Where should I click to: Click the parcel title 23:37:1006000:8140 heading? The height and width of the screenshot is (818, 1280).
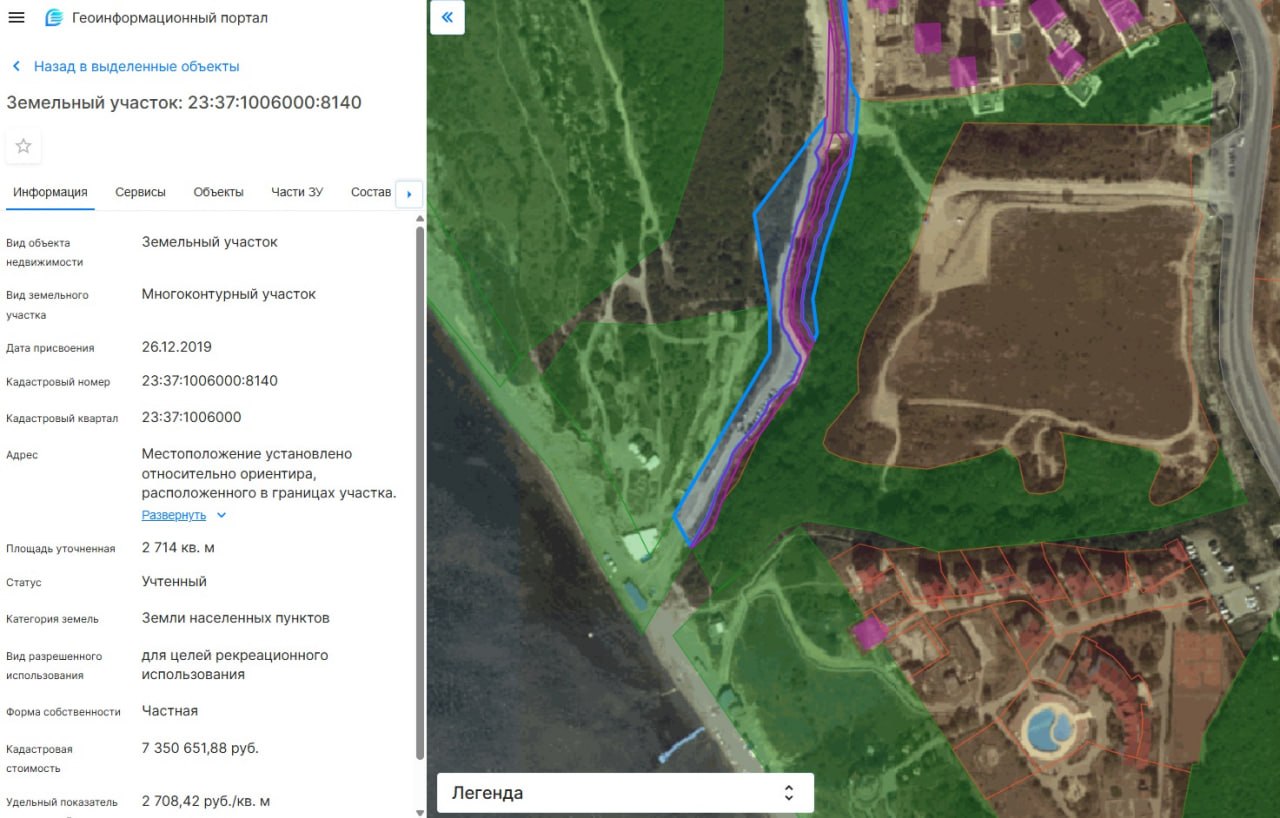[x=184, y=102]
